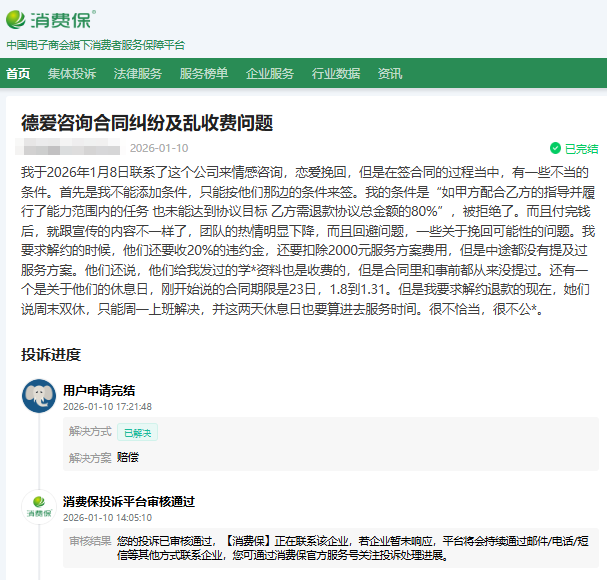607x580 pixels.
Task: Click the 消费保投诉平台审核通过 timeline entry
Action: 128,501
